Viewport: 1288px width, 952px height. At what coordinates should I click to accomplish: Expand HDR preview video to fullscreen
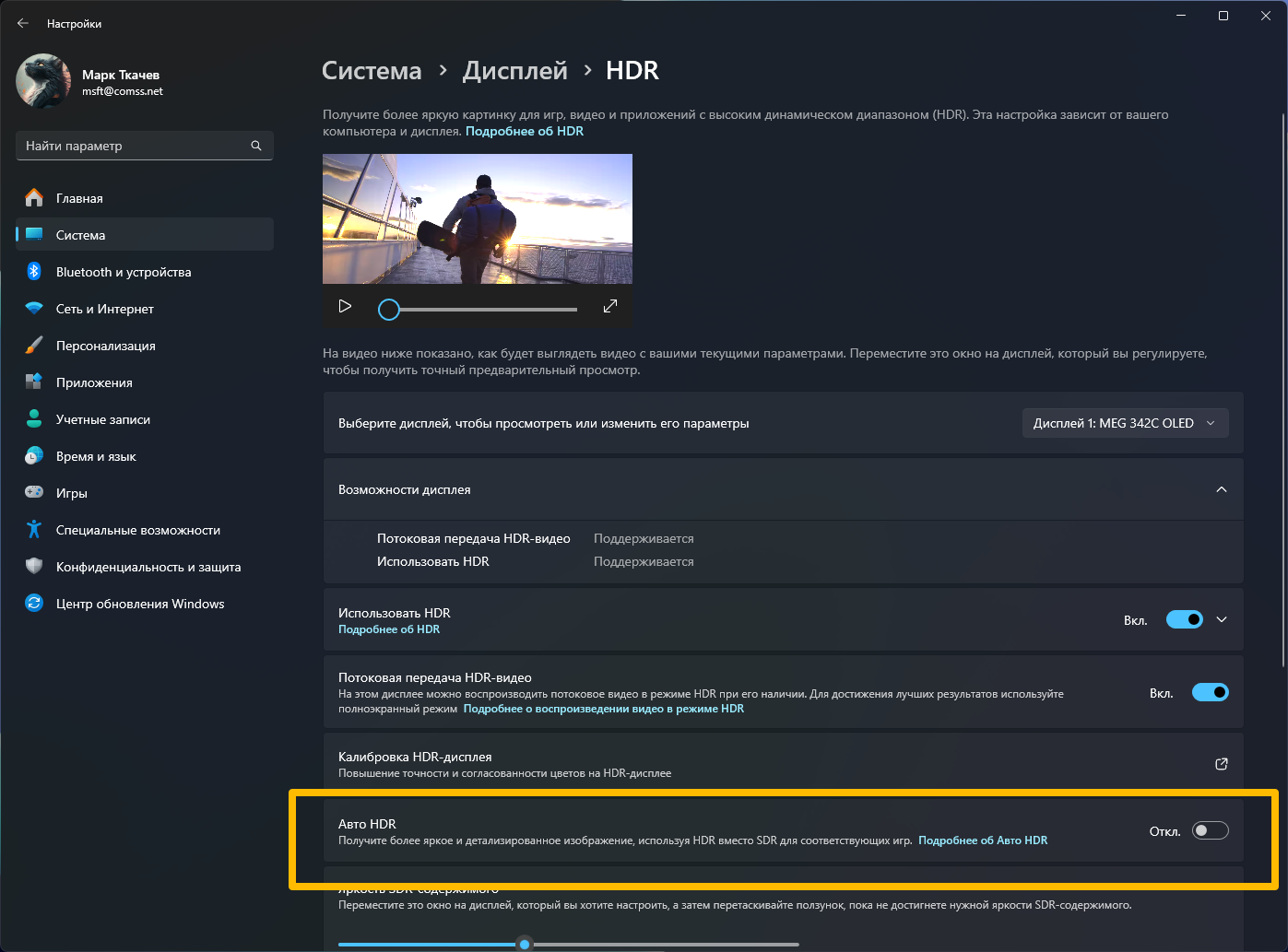(610, 306)
